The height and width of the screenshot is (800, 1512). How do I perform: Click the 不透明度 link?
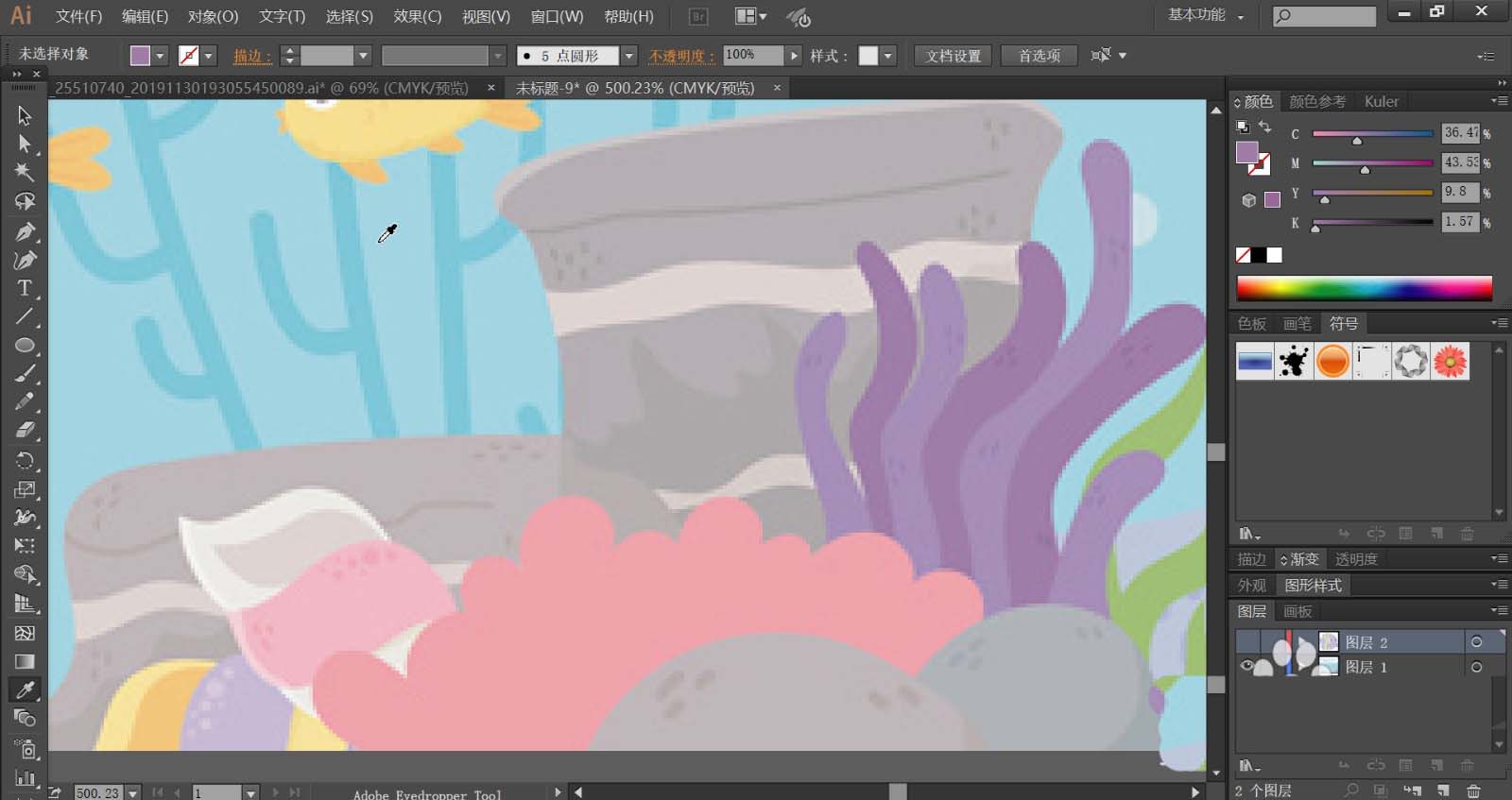(680, 56)
